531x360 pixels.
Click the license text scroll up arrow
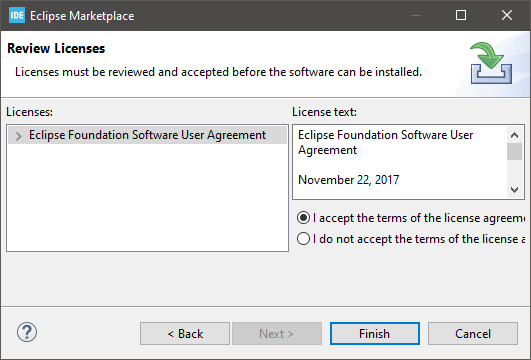tap(514, 135)
